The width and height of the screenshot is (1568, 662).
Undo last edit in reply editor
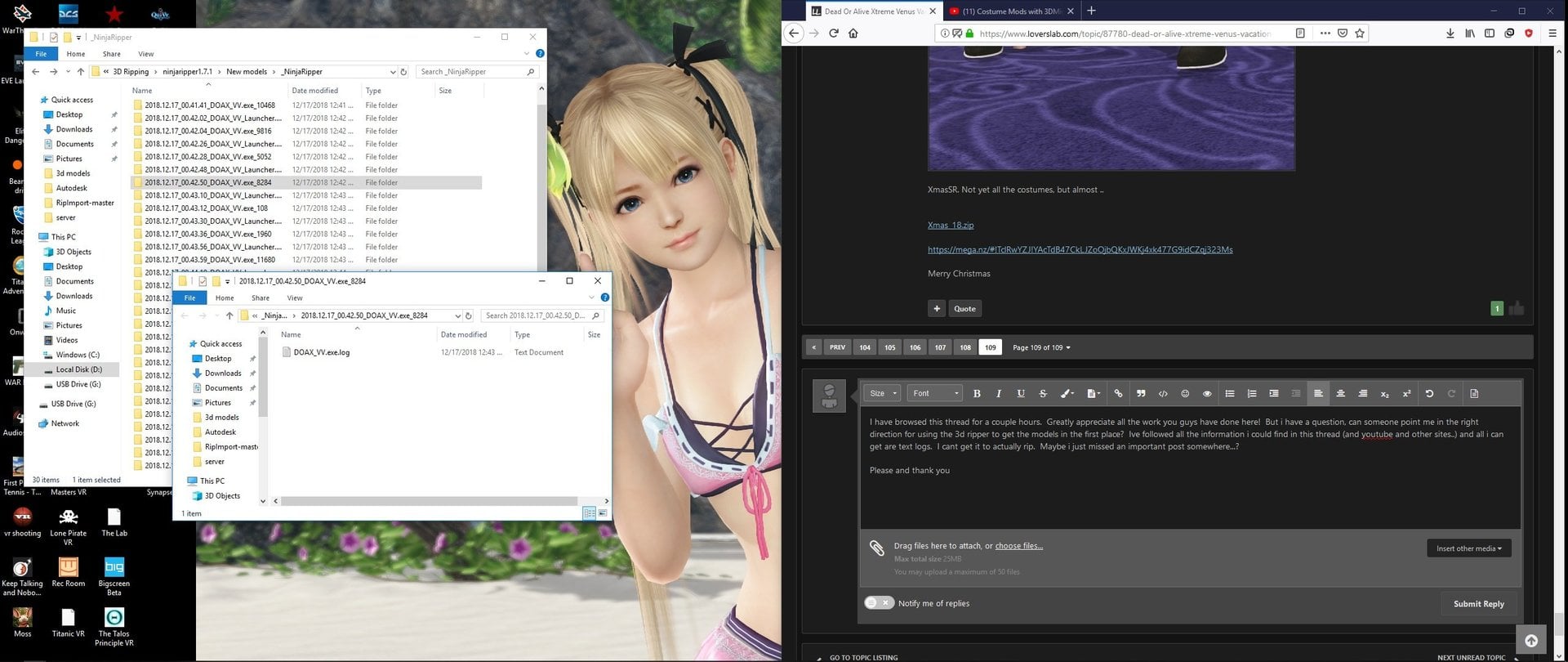1429,394
